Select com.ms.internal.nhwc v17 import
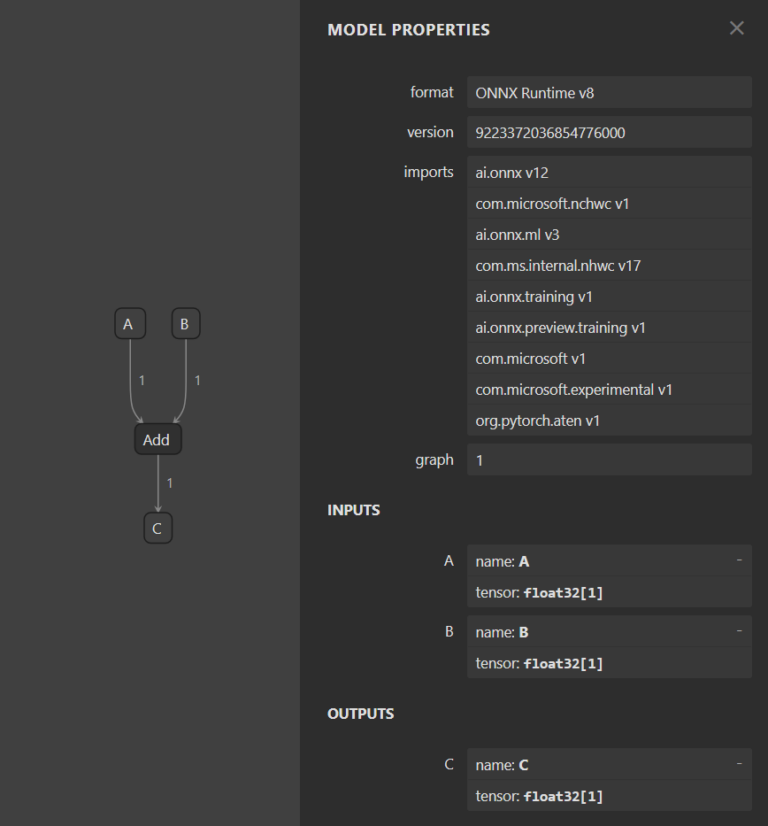The height and width of the screenshot is (826, 768). [x=608, y=265]
